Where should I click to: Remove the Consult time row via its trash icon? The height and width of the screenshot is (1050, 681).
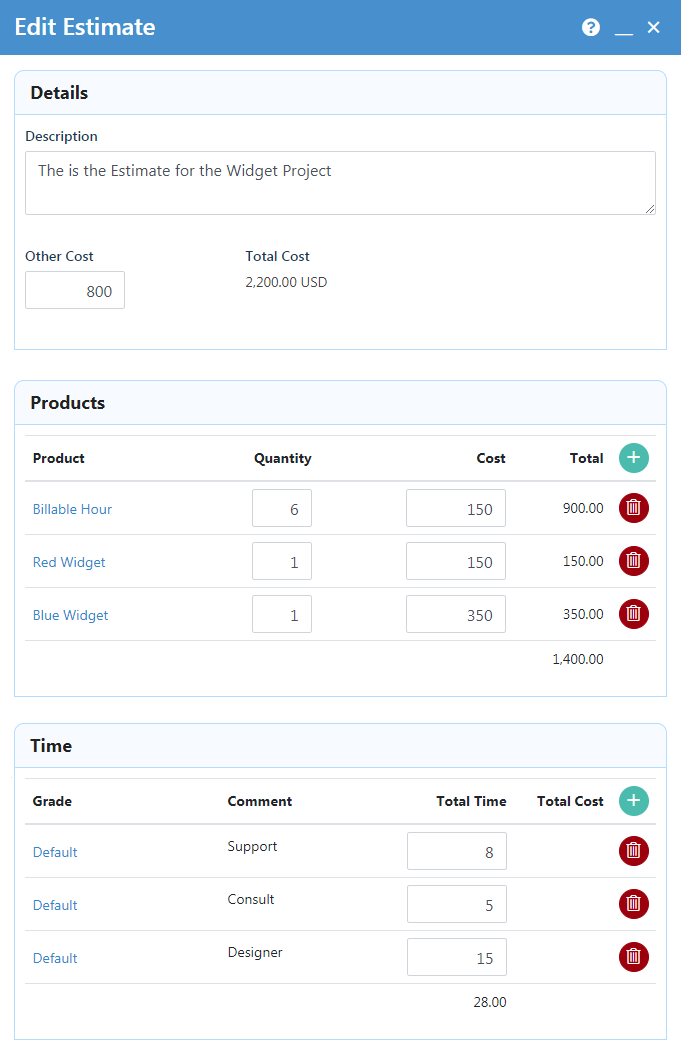click(633, 904)
